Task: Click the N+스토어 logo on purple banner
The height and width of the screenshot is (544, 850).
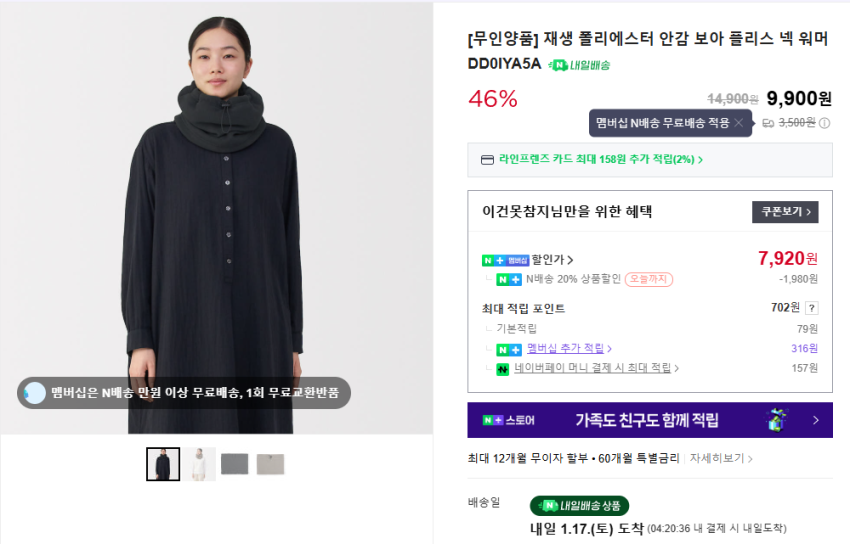Action: pyautogui.click(x=508, y=420)
